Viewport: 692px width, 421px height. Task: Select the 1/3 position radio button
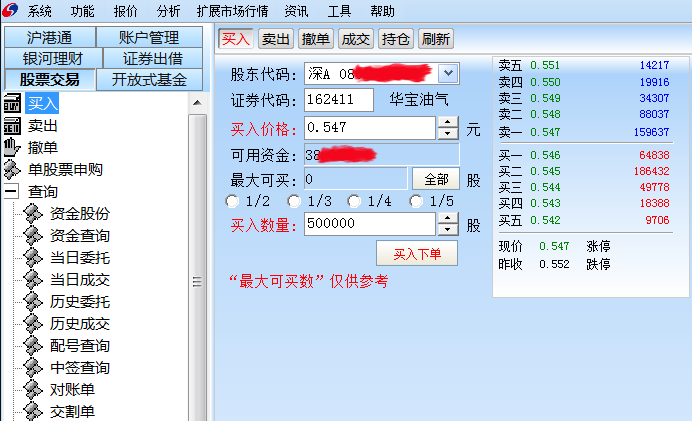293,201
